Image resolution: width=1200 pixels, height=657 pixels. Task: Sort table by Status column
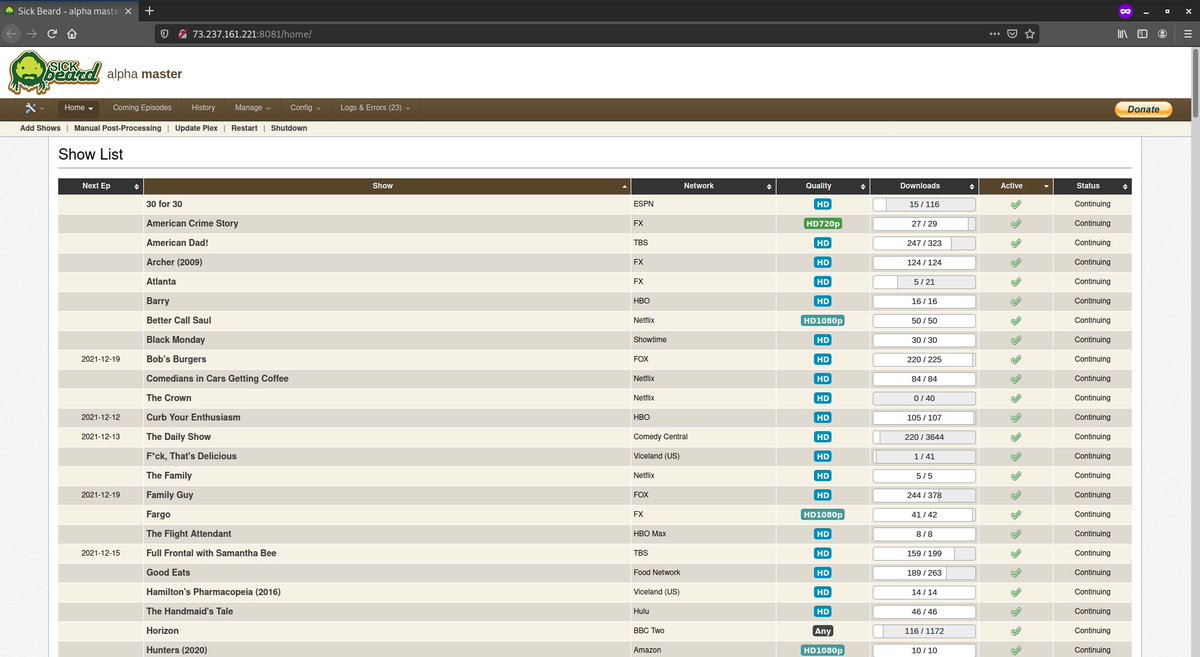(1092, 186)
